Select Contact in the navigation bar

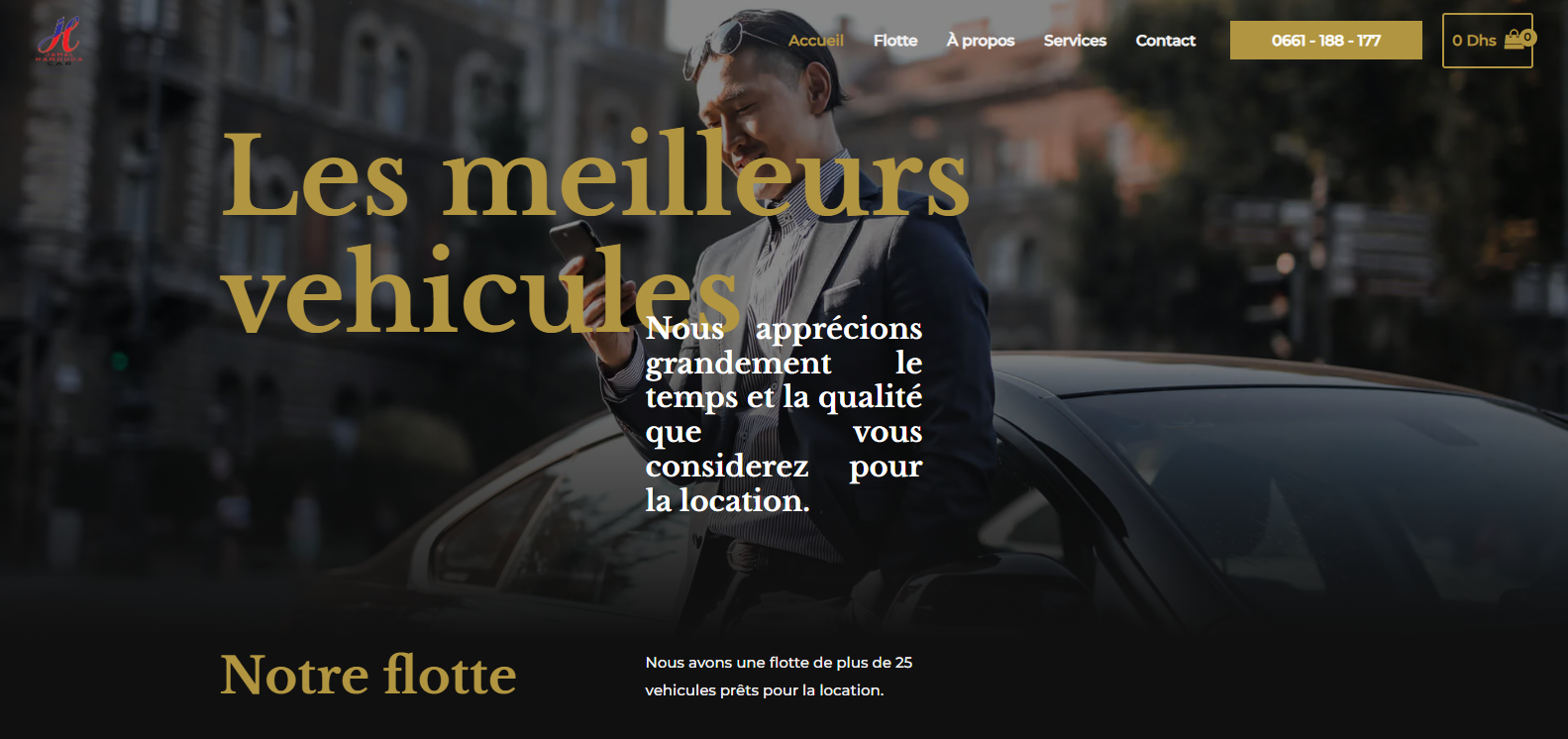[x=1166, y=41]
